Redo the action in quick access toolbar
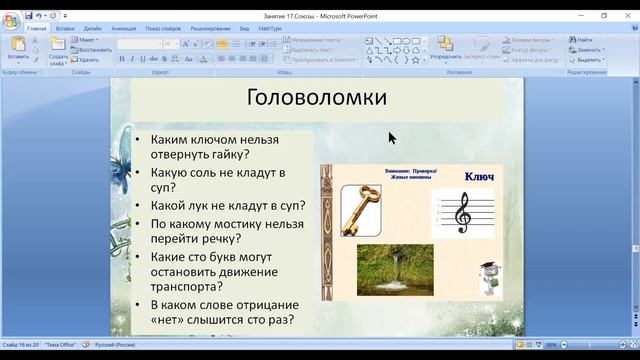 tap(53, 16)
